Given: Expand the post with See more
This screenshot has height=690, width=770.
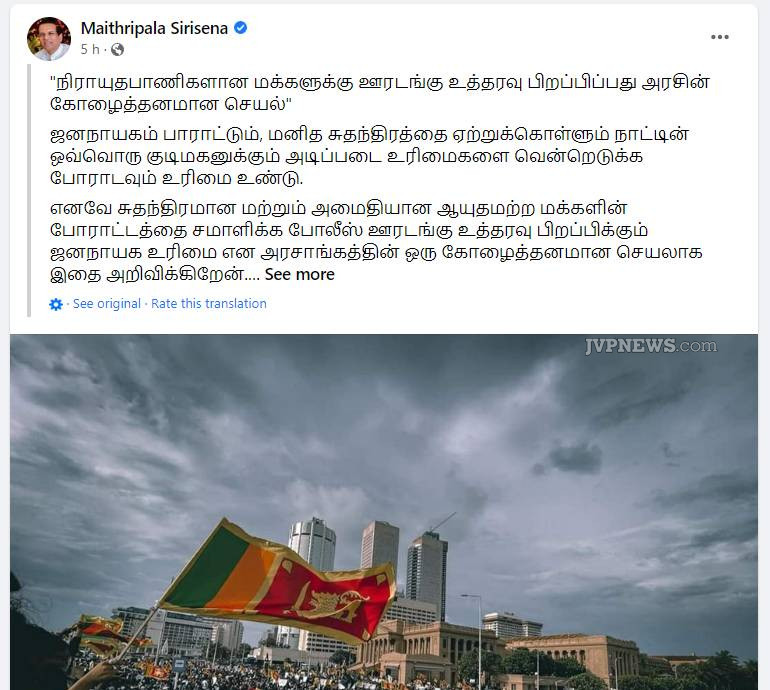Looking at the screenshot, I should [x=300, y=275].
